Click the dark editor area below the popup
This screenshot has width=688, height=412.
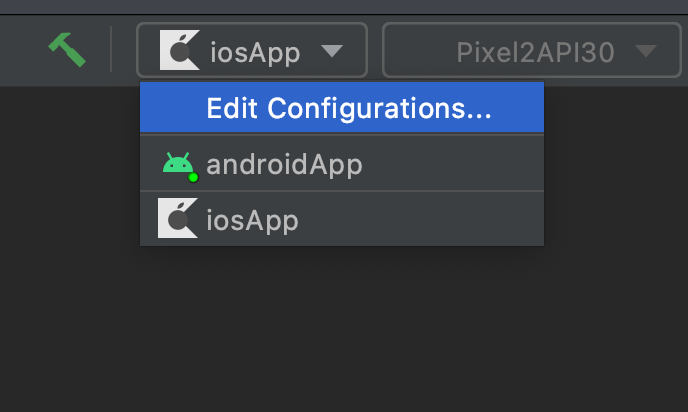(x=344, y=329)
